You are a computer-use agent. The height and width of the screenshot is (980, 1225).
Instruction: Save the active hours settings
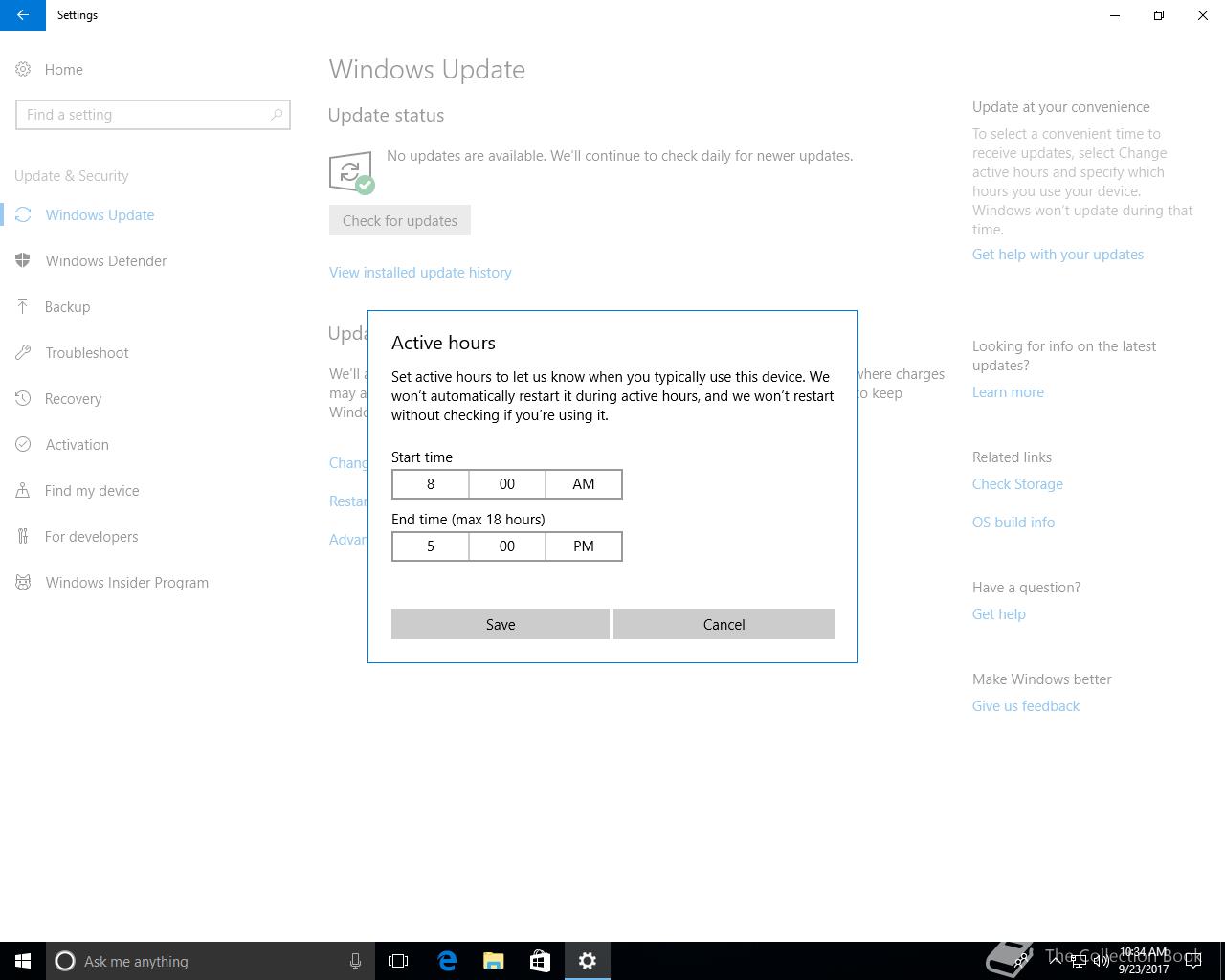tap(501, 624)
